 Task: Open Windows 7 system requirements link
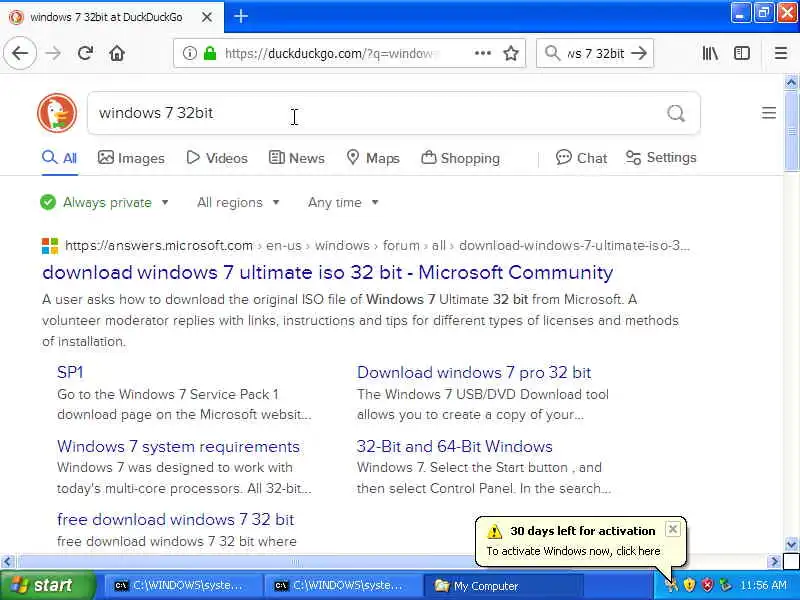(178, 446)
